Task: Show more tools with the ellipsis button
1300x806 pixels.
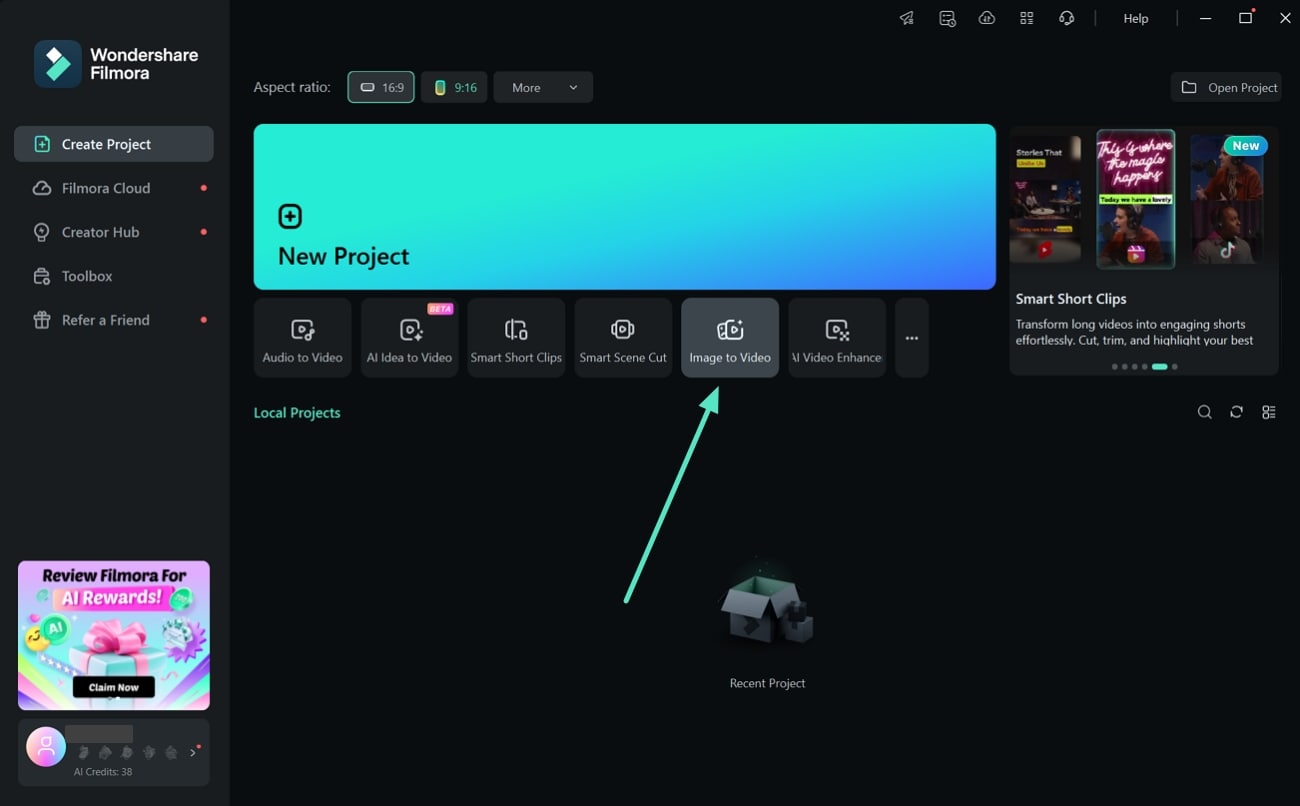Action: click(912, 338)
